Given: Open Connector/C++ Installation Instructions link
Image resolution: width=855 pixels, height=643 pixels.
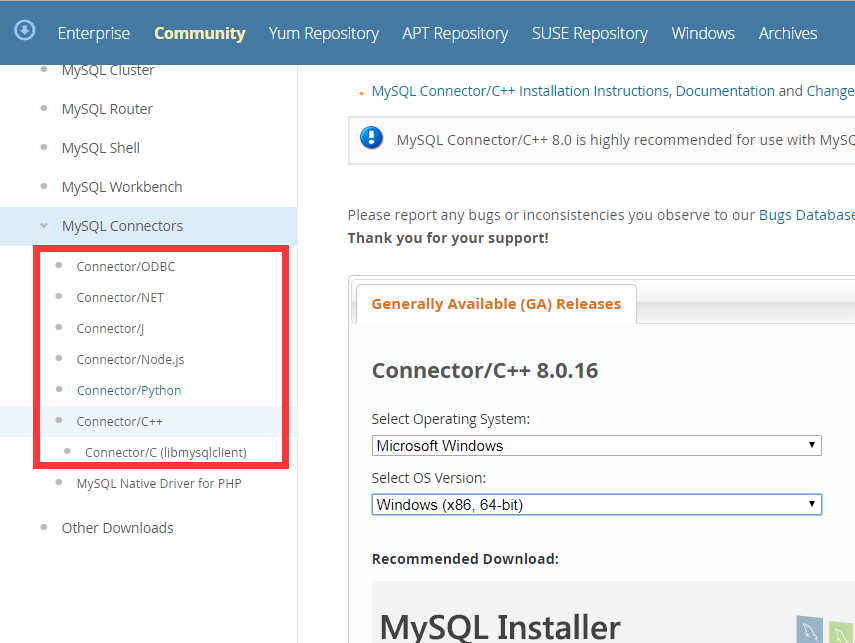Looking at the screenshot, I should 520,91.
